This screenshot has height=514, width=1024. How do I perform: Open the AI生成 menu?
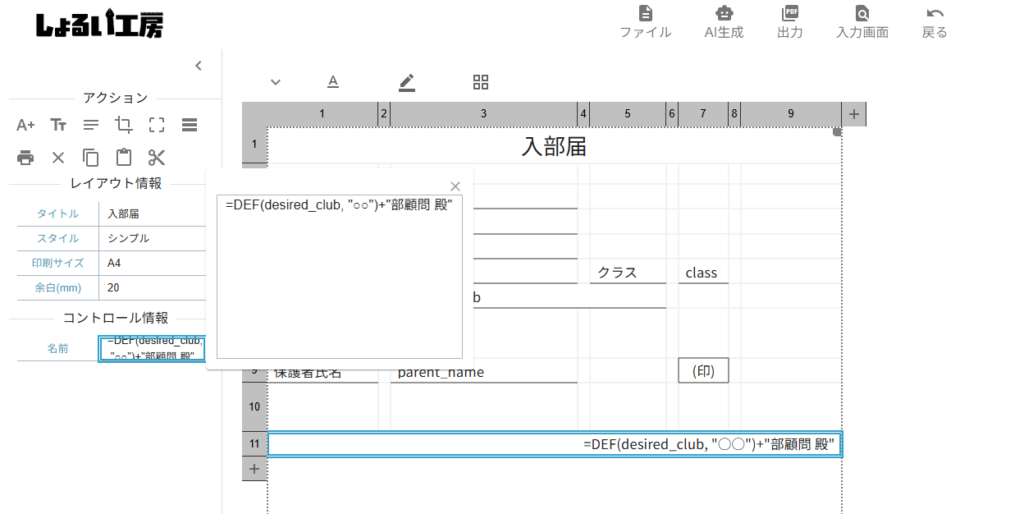coord(724,22)
